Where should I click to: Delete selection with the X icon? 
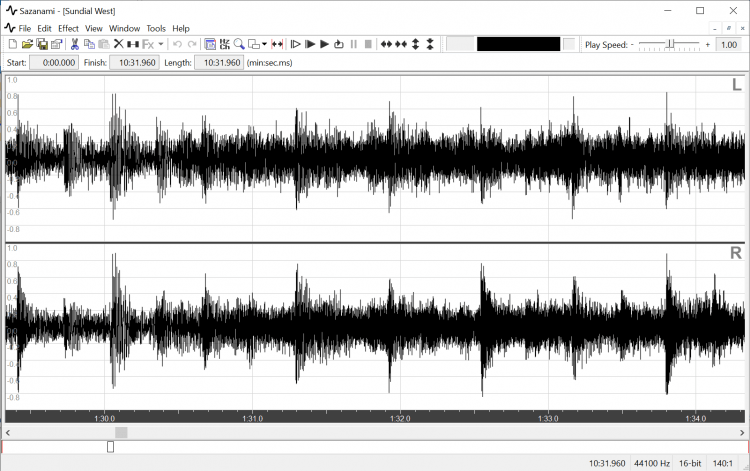[x=118, y=44]
